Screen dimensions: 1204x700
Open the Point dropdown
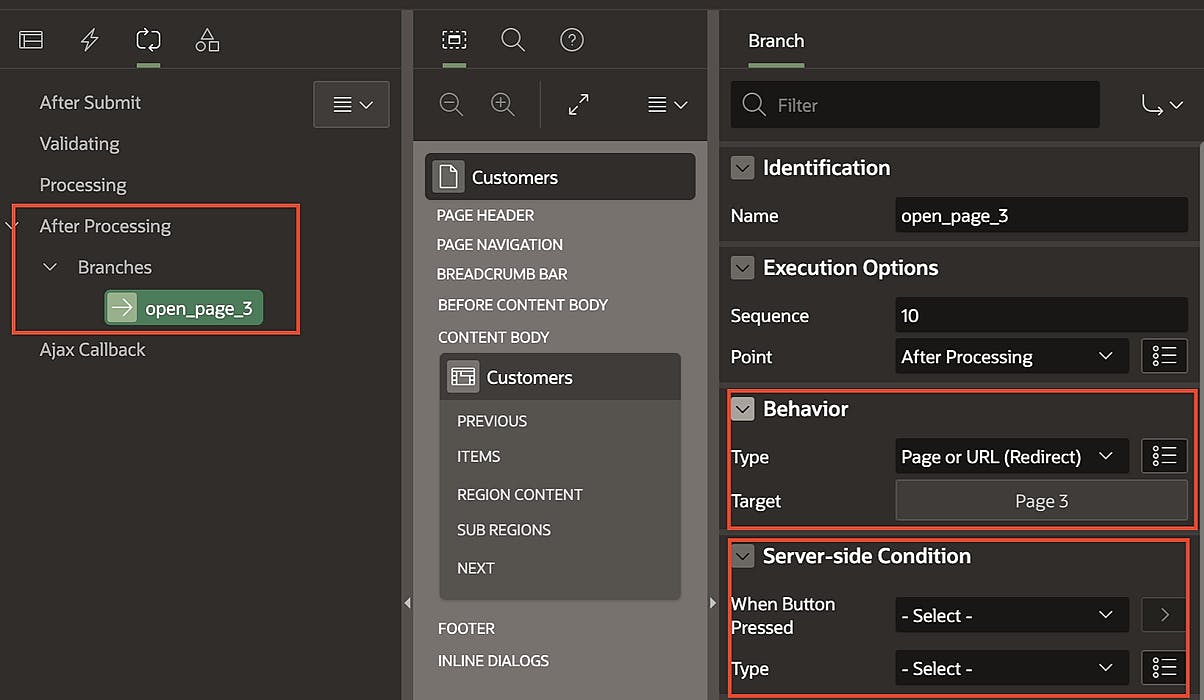click(x=1011, y=356)
